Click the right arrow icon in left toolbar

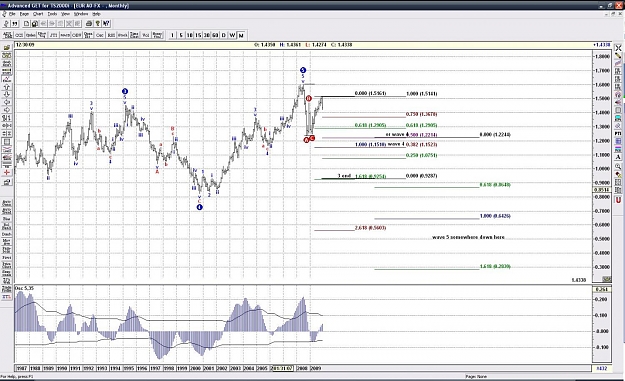pyautogui.click(x=7, y=110)
